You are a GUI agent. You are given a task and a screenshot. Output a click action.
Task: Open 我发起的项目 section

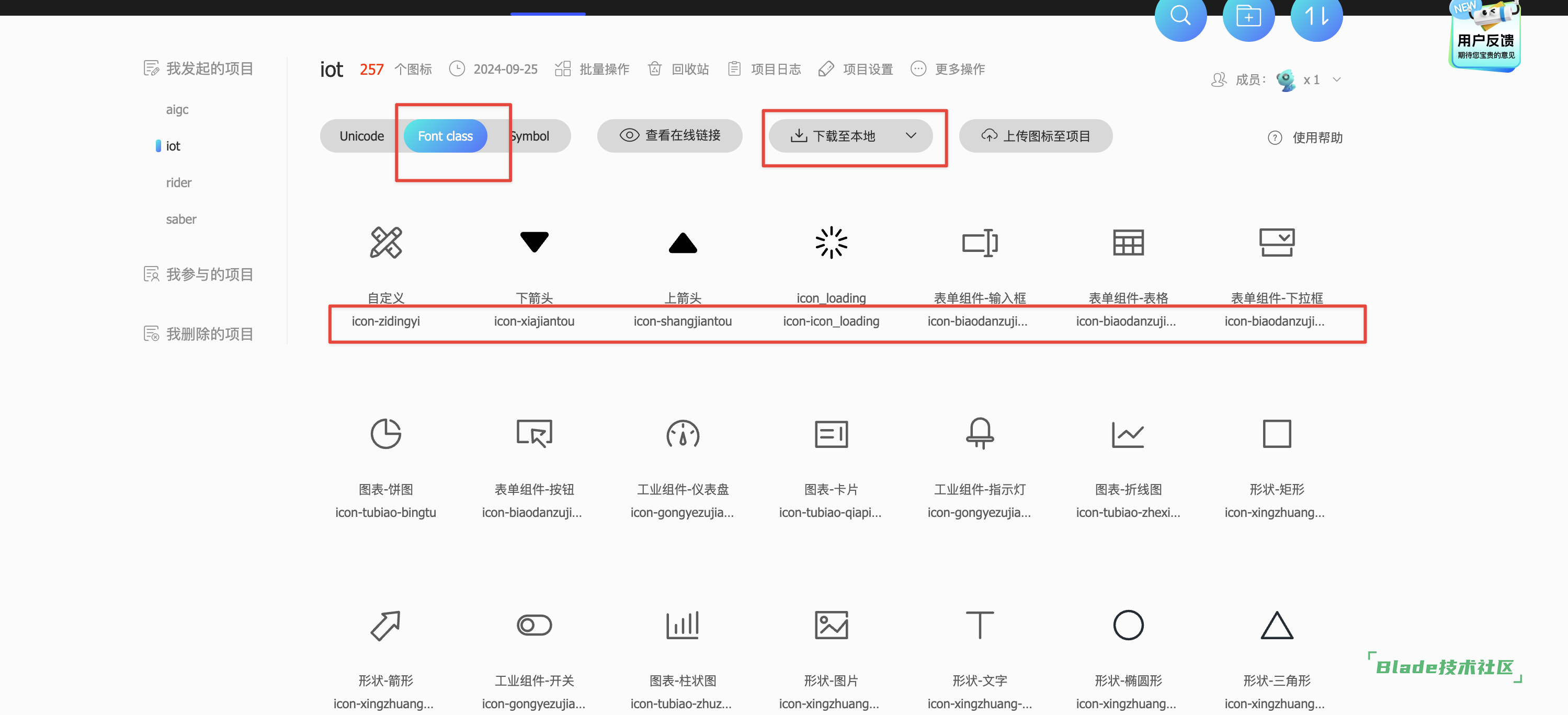tap(198, 68)
